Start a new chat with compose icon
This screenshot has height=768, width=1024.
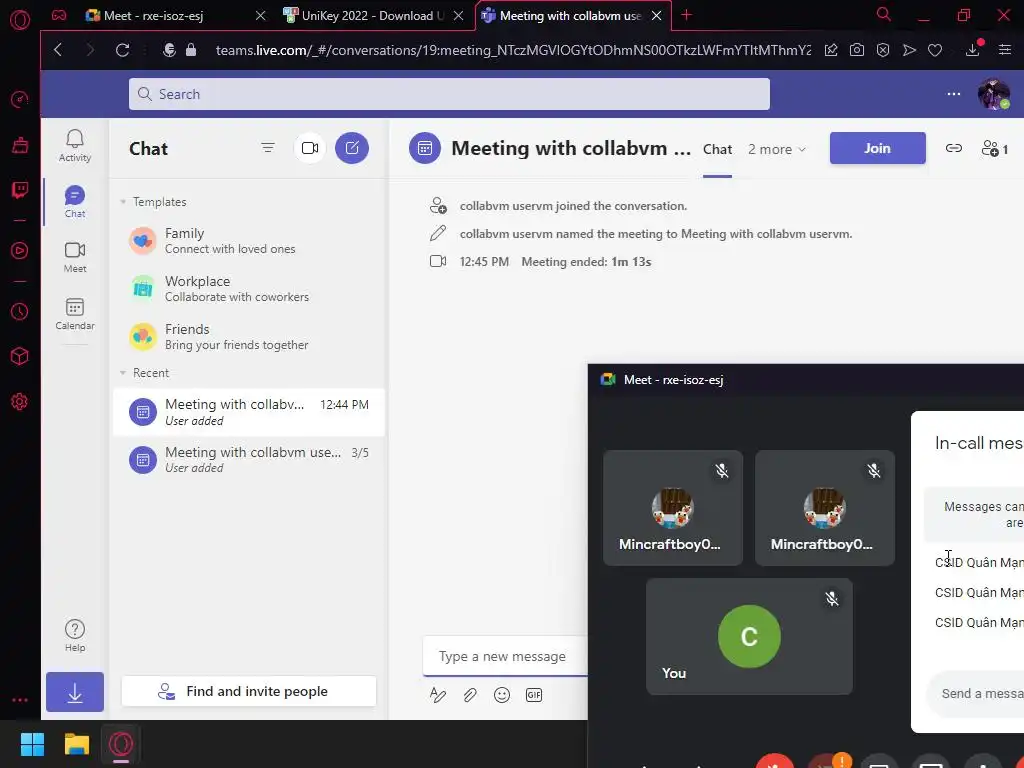(351, 148)
